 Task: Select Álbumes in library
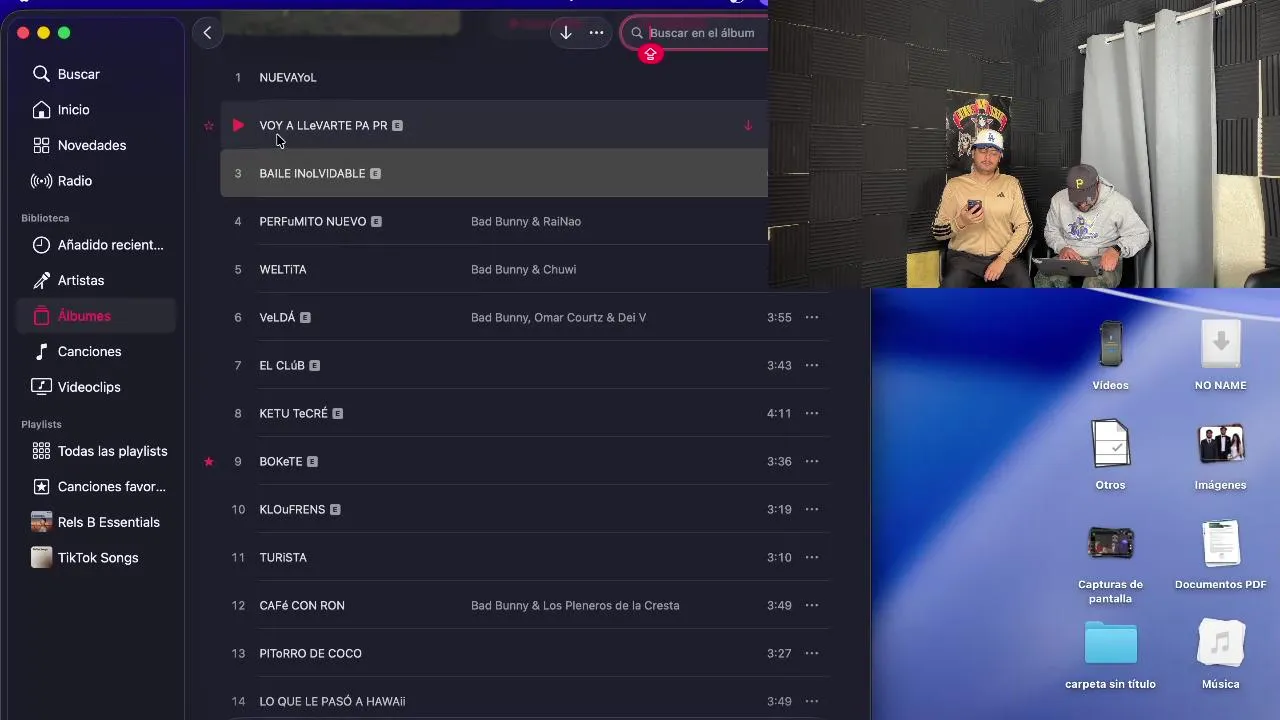[96, 316]
